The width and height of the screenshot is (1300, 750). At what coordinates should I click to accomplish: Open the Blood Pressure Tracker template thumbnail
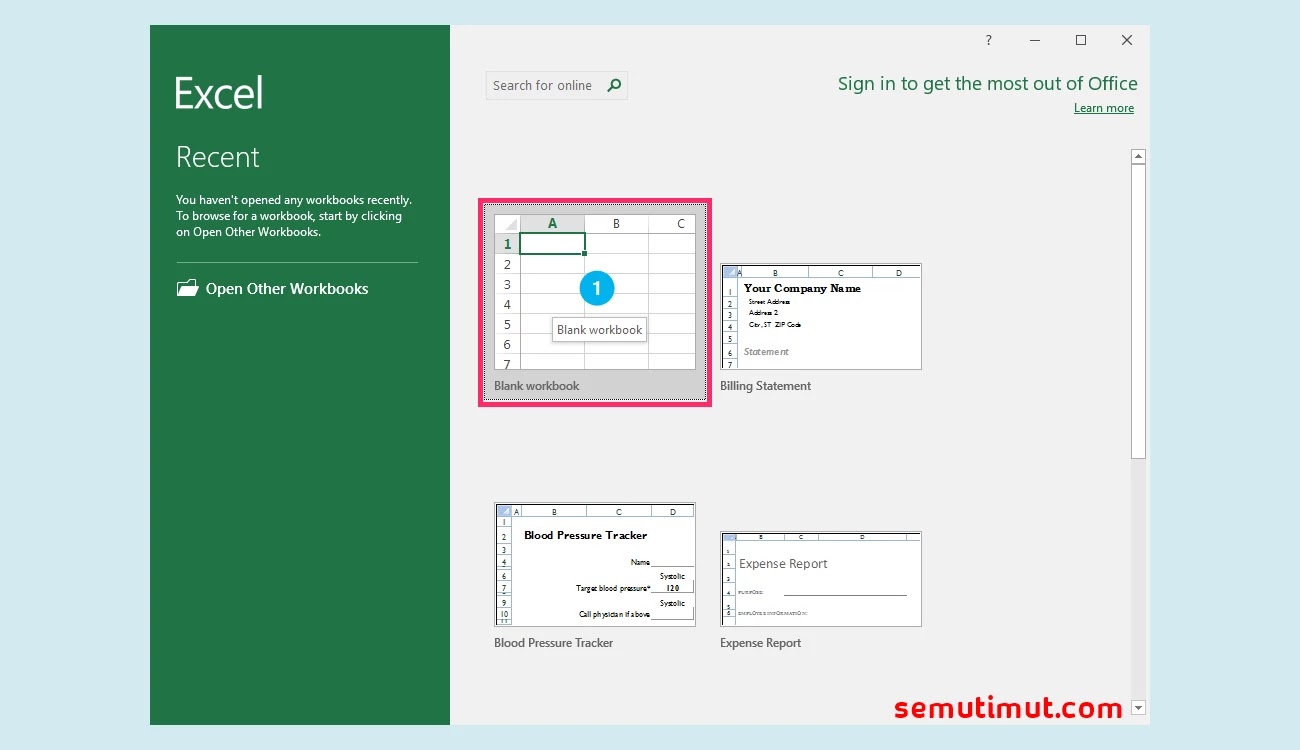595,565
